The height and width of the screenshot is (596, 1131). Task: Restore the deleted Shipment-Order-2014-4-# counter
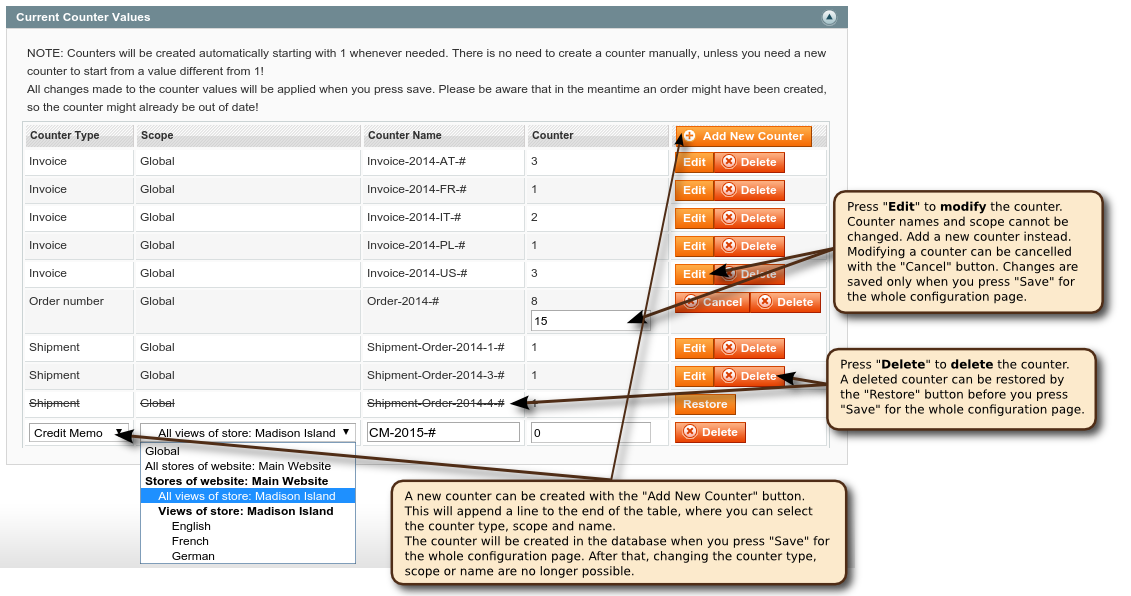[x=705, y=404]
